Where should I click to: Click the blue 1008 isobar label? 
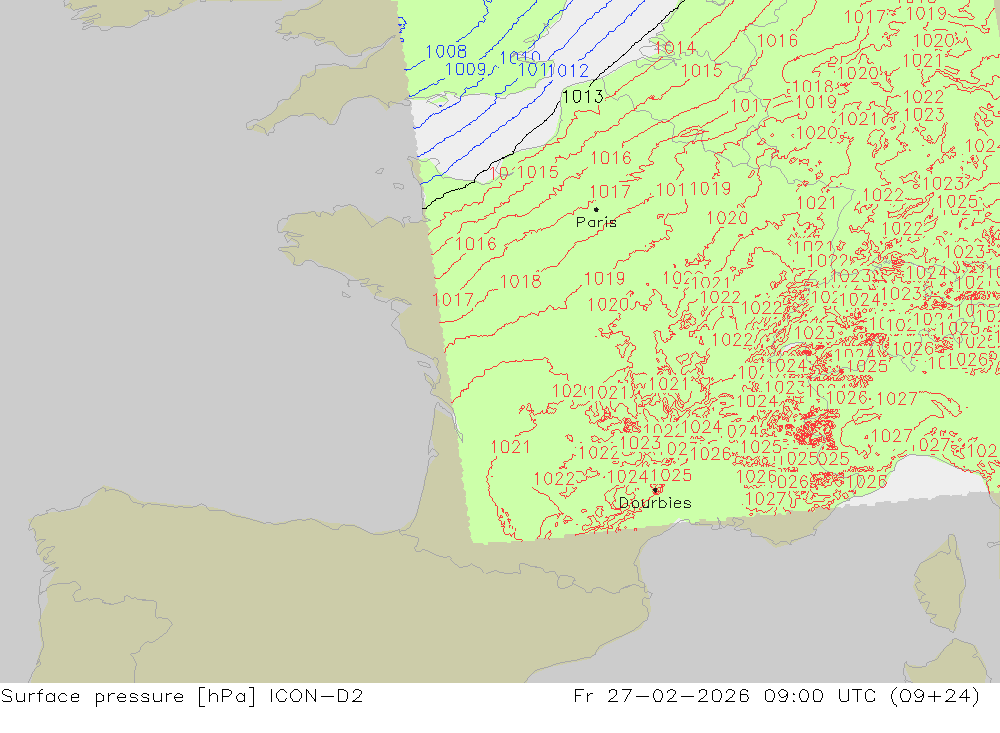point(446,52)
